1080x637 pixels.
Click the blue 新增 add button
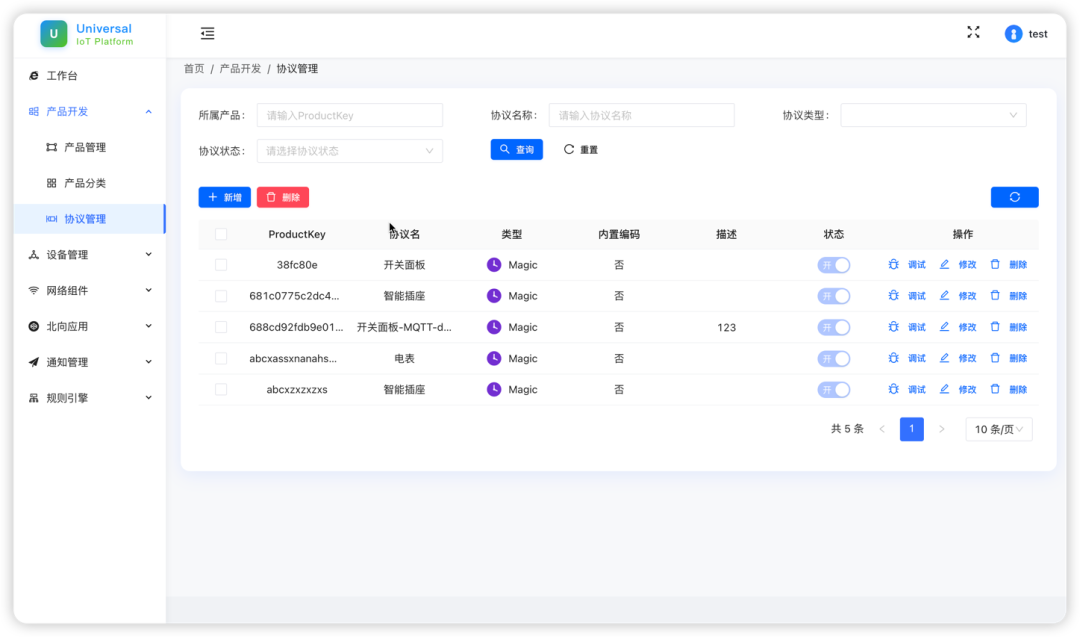click(x=224, y=197)
